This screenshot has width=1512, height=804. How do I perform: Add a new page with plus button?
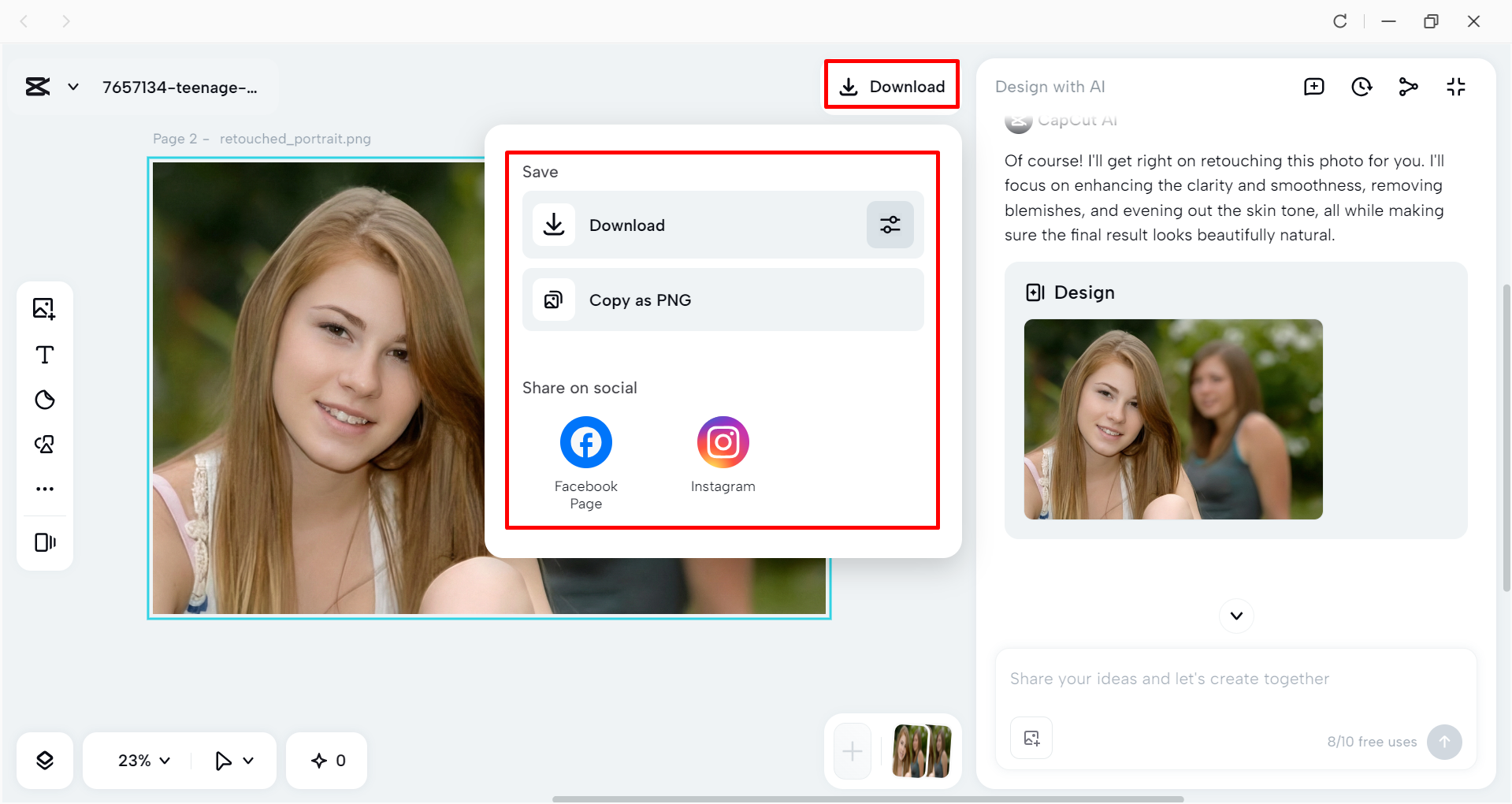point(853,751)
